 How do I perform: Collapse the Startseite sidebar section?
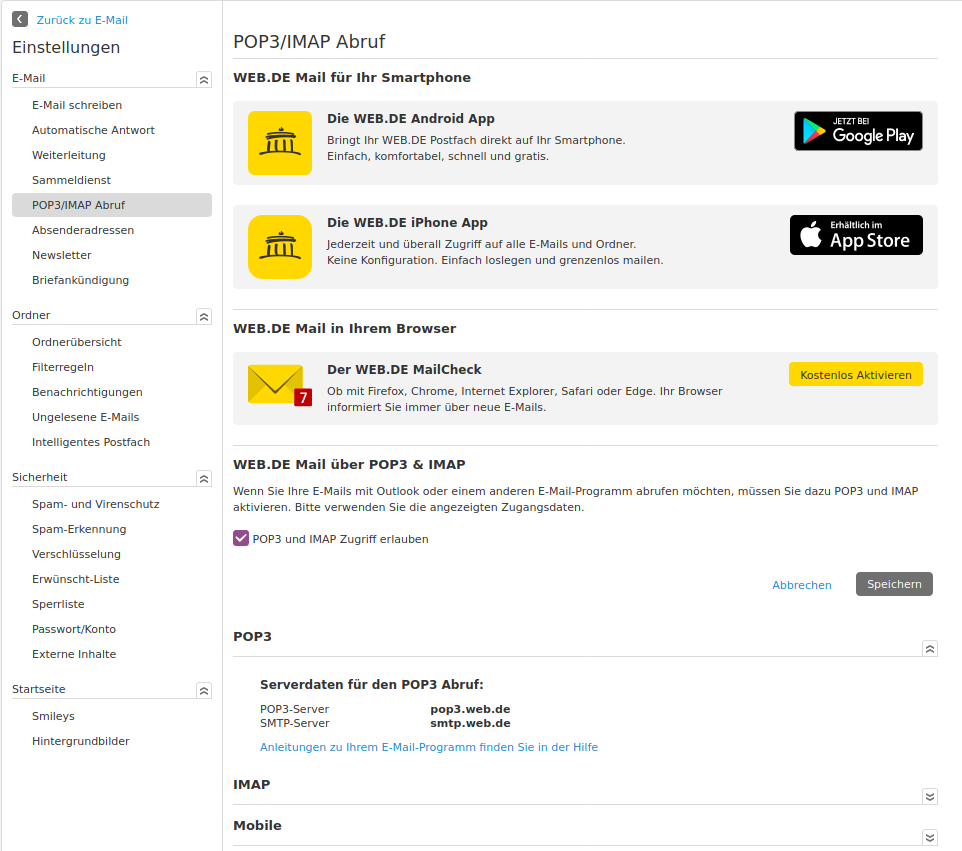pyautogui.click(x=204, y=690)
